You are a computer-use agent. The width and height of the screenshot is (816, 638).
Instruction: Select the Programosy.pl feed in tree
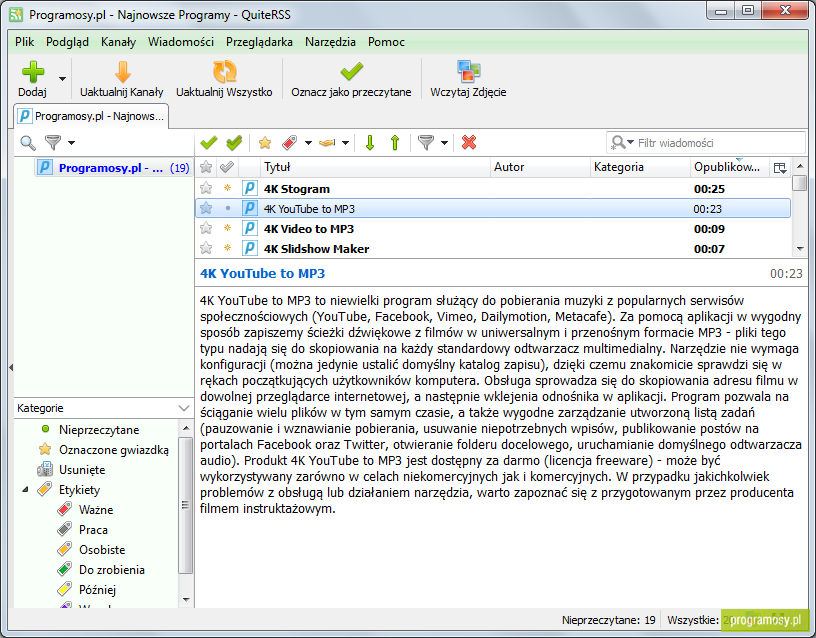(x=113, y=168)
